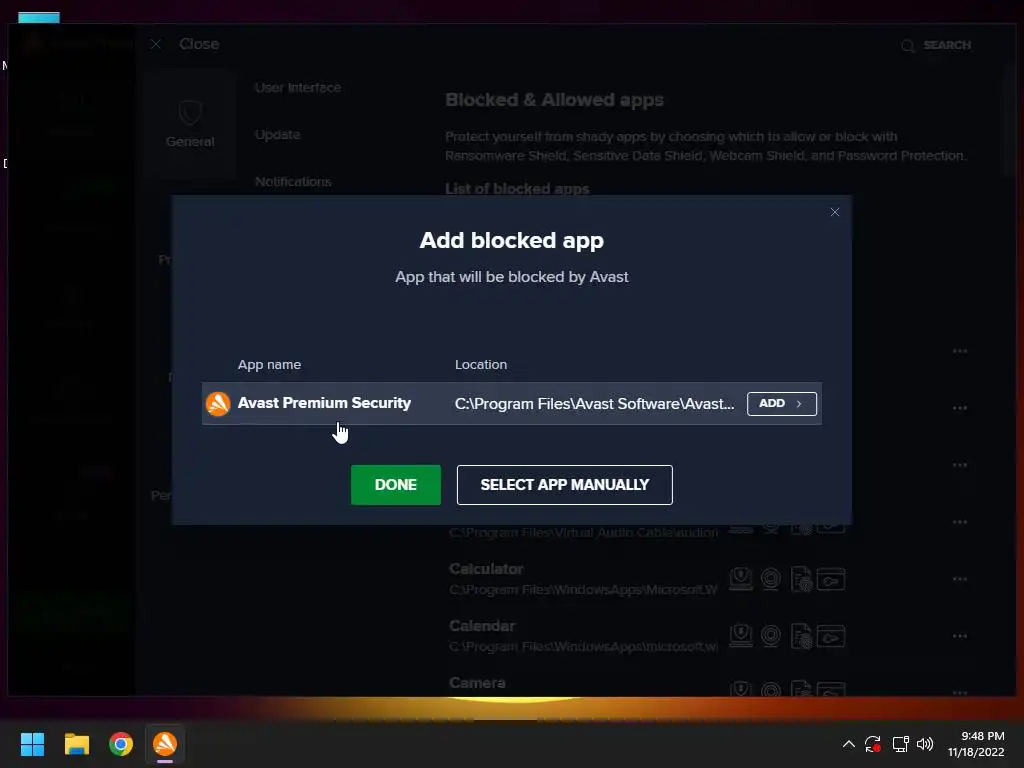Open the clock and date panel
The width and height of the screenshot is (1024, 768).
coord(976,744)
